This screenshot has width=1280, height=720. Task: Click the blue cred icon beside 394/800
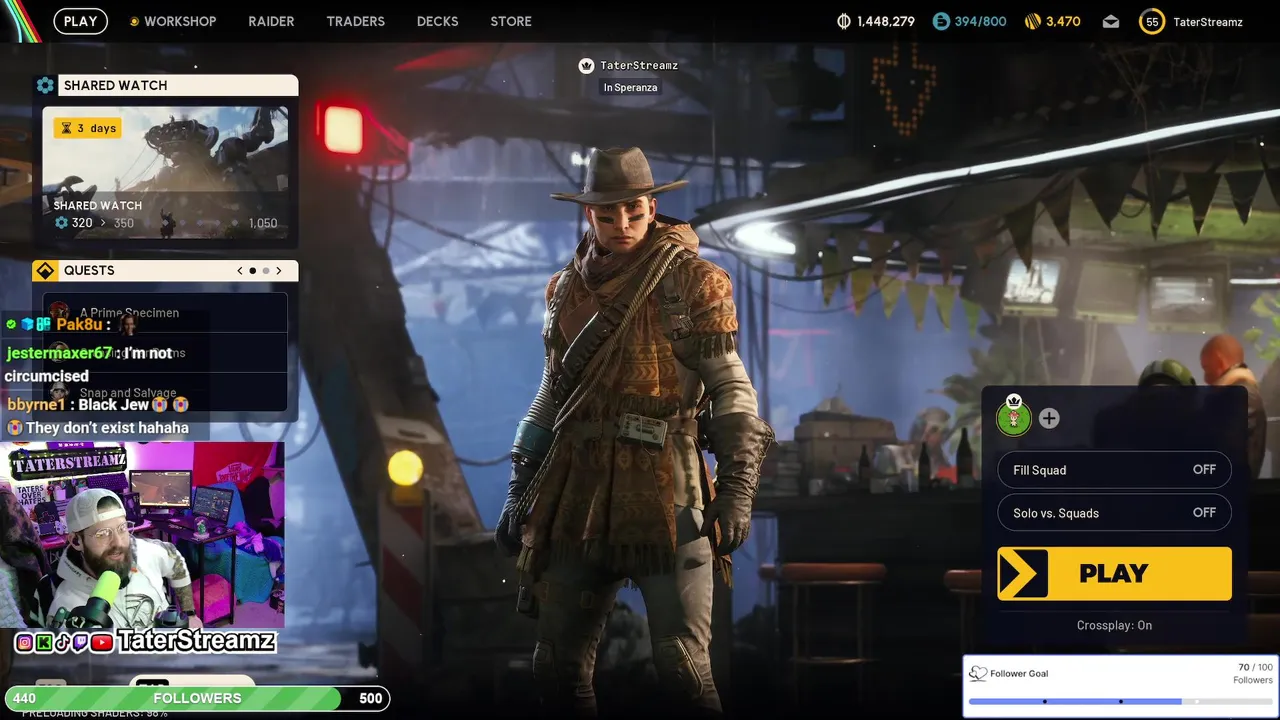tap(941, 21)
